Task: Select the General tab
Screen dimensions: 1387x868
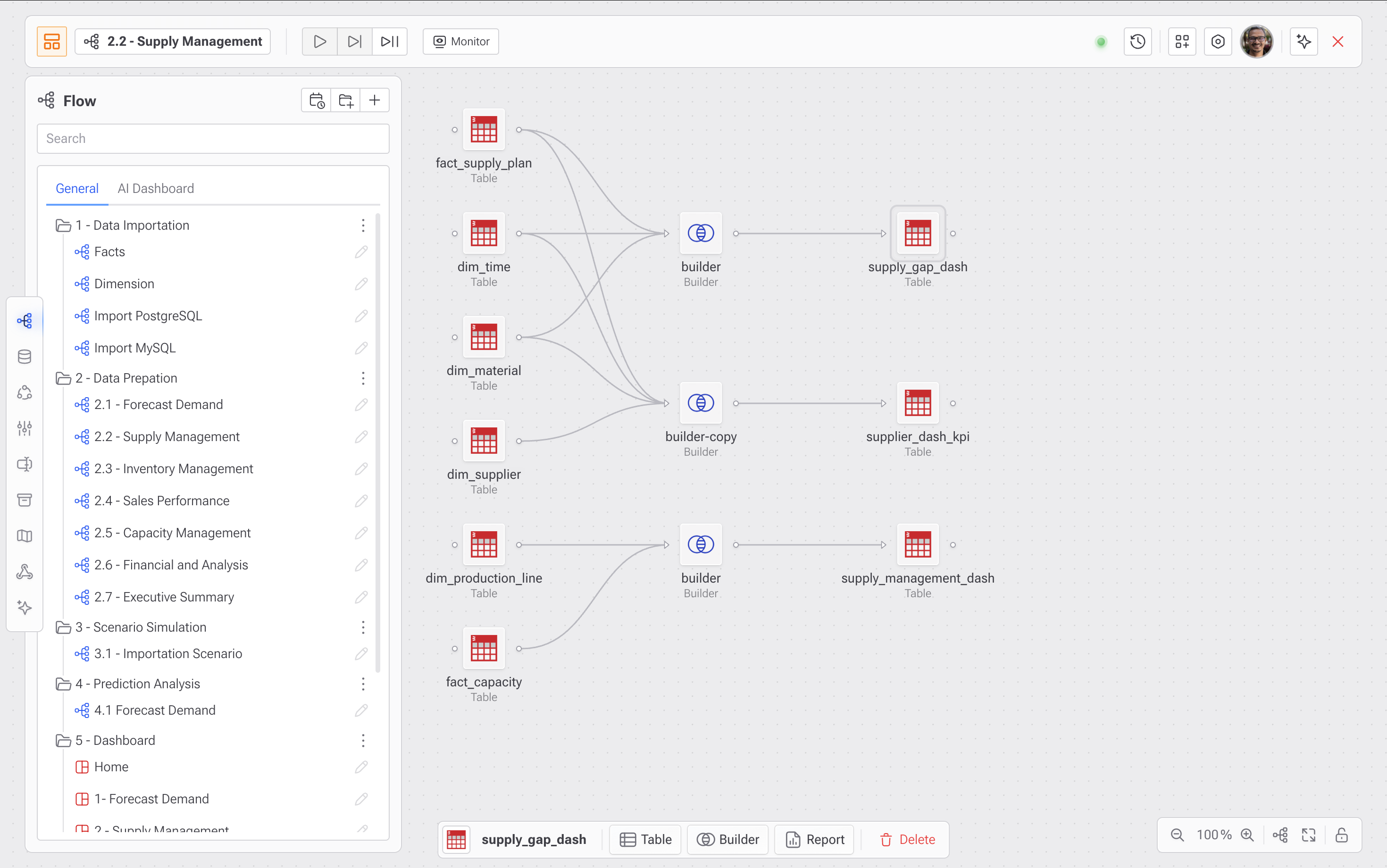Action: coord(77,188)
